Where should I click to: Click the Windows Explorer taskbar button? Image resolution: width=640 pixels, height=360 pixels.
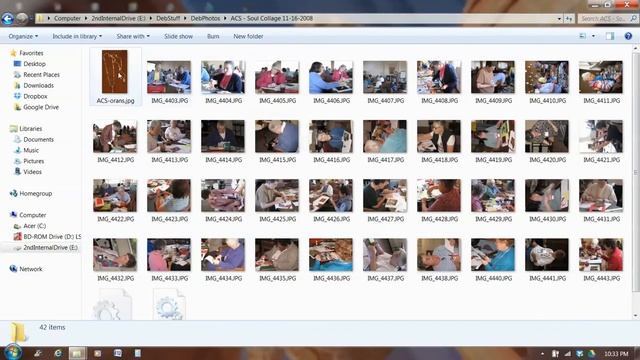click(x=77, y=353)
